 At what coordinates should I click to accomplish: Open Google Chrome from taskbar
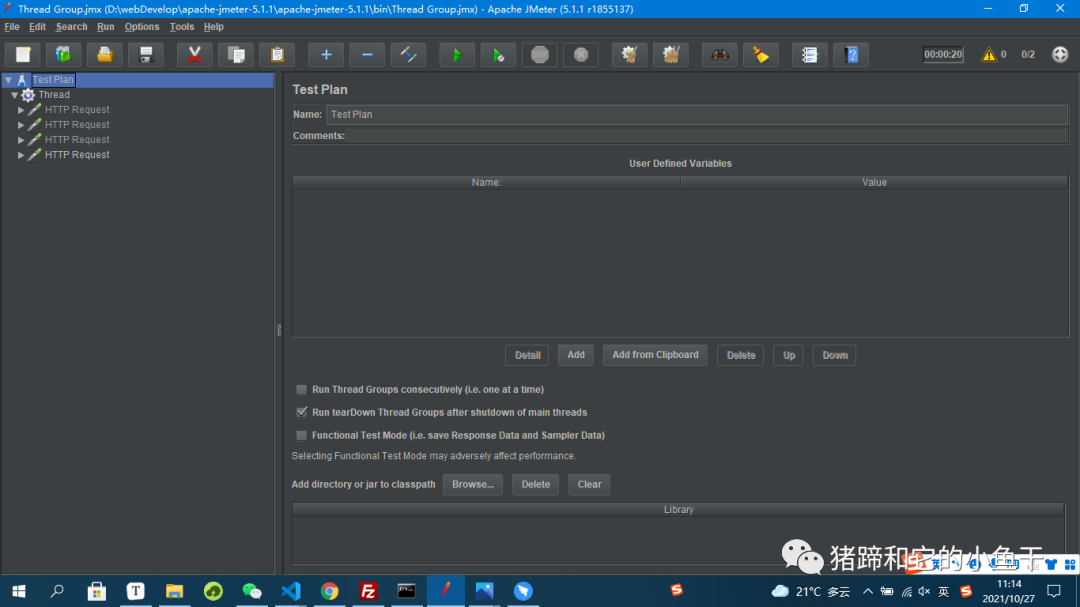(329, 591)
